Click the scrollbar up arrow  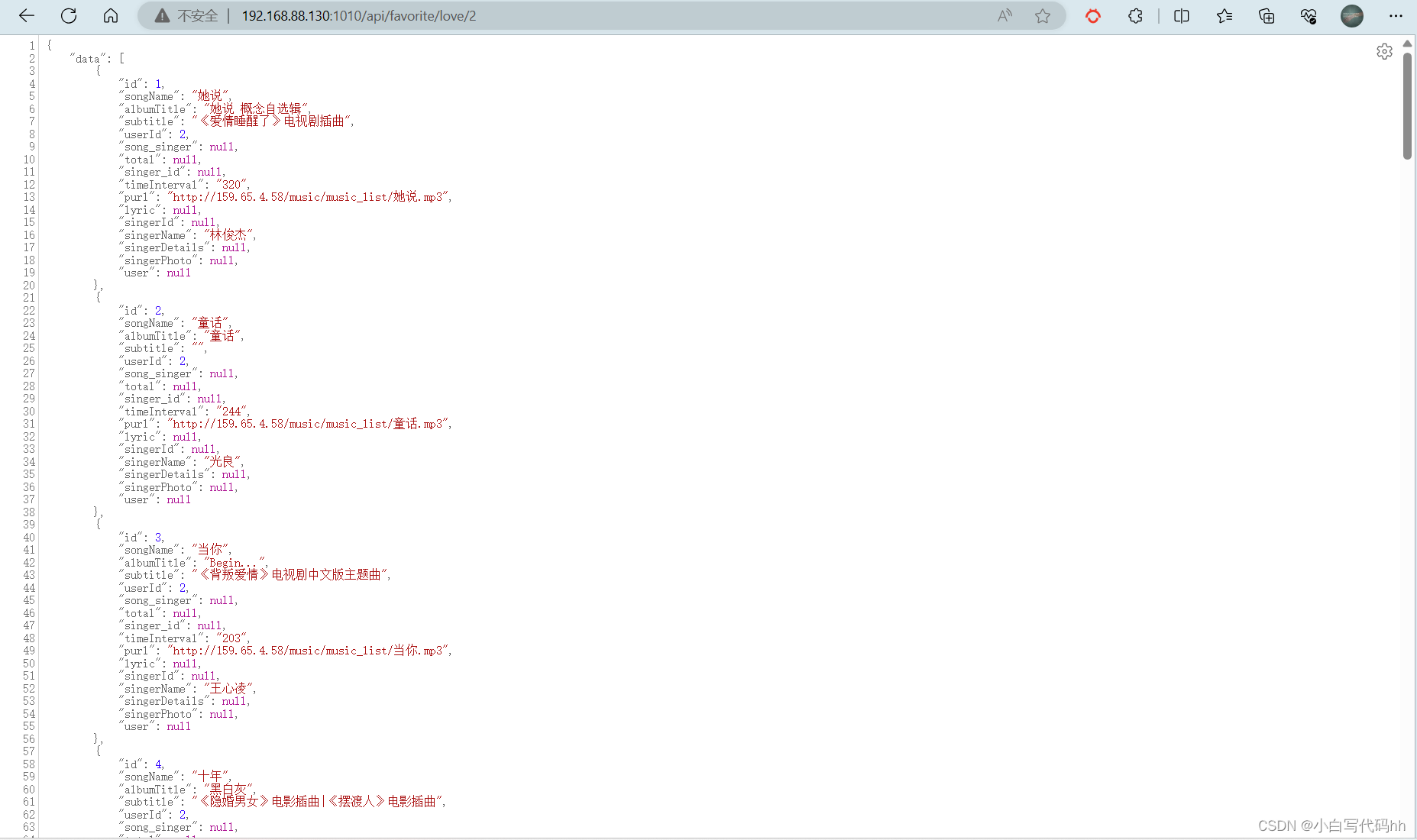[x=1408, y=44]
